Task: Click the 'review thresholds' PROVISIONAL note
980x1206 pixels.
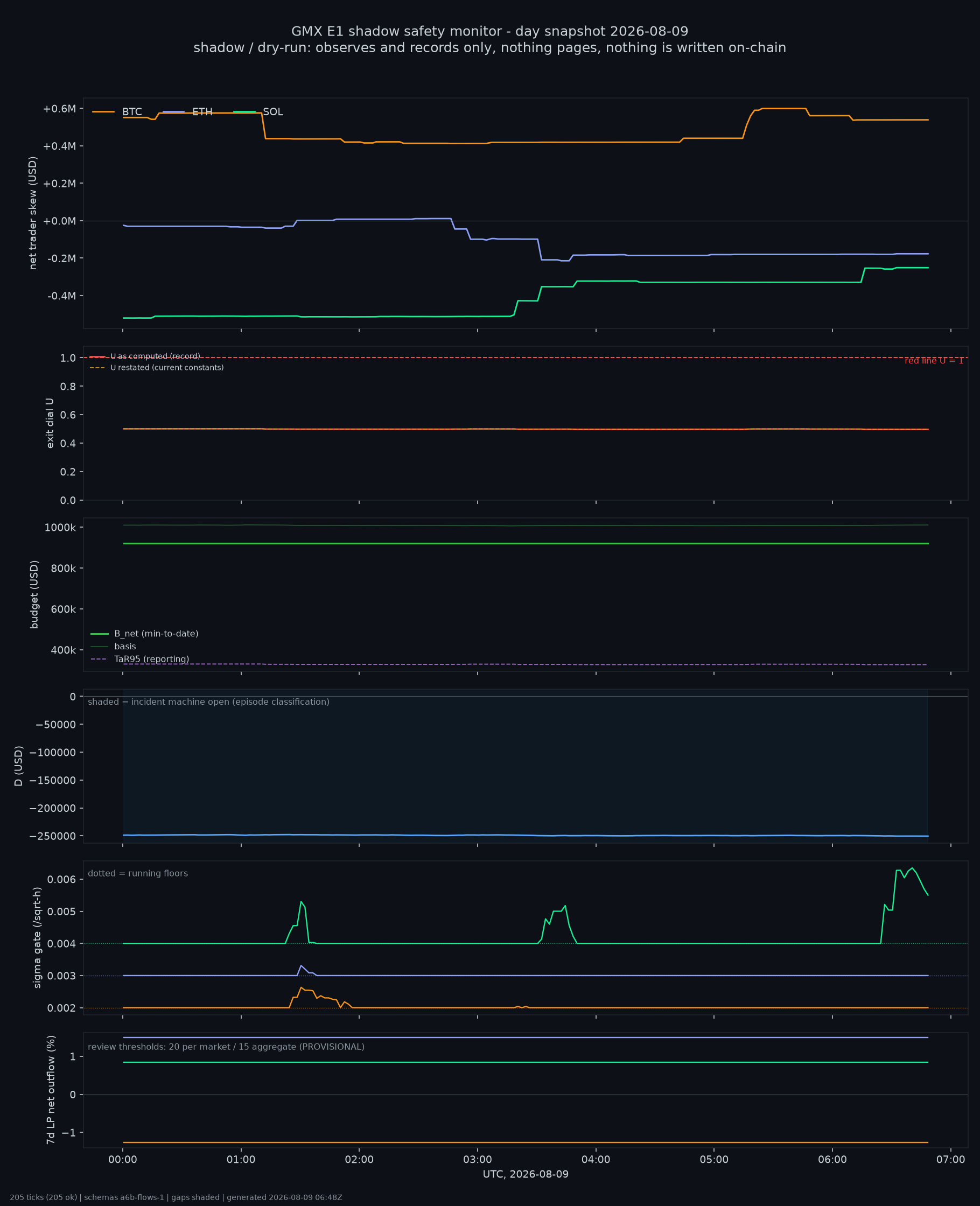Action: [226, 1047]
